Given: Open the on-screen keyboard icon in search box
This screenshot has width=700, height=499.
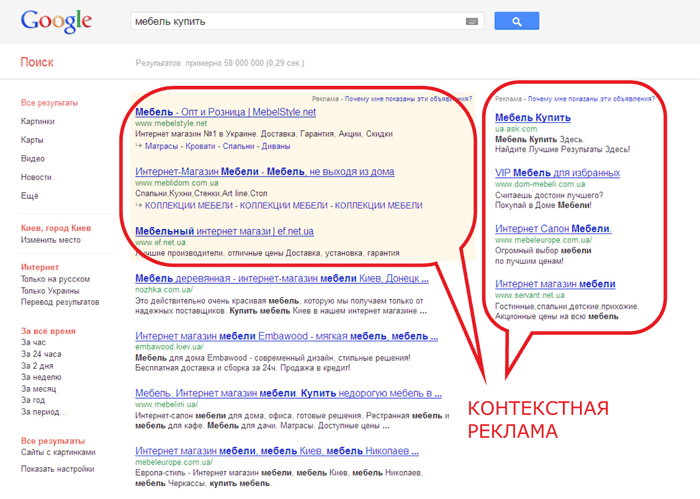Looking at the screenshot, I should tap(471, 21).
